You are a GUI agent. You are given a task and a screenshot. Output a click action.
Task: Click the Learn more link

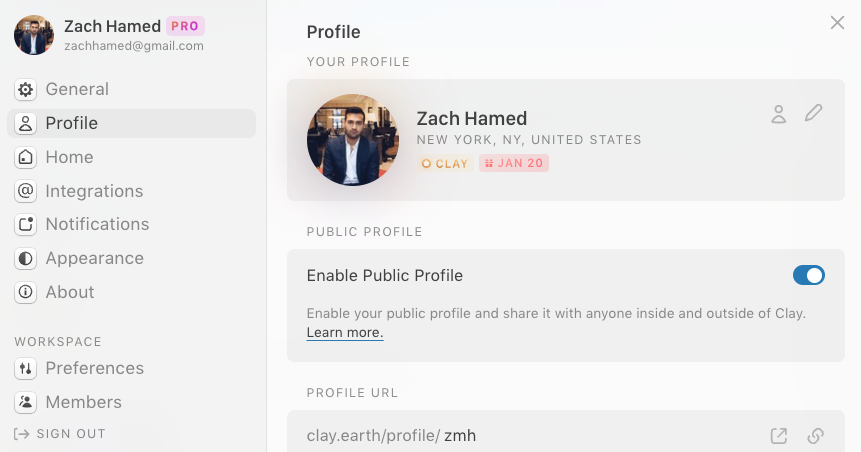(345, 332)
